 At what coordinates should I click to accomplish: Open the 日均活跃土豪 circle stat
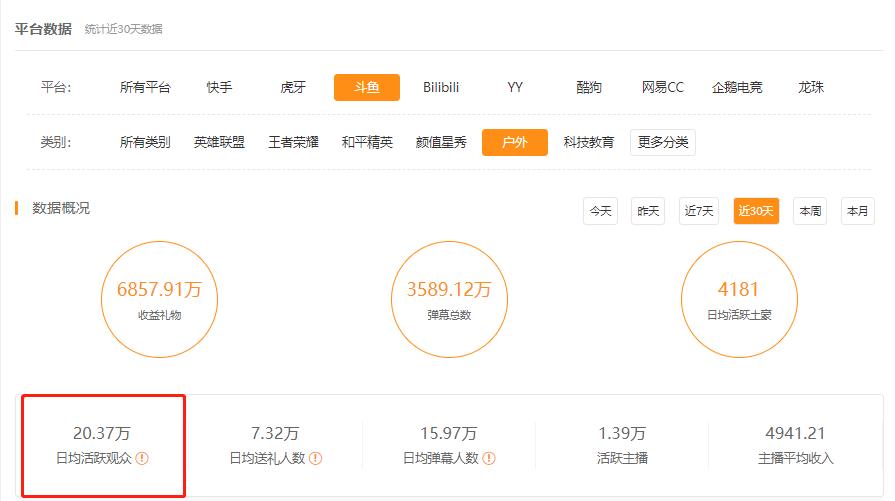click(x=738, y=298)
